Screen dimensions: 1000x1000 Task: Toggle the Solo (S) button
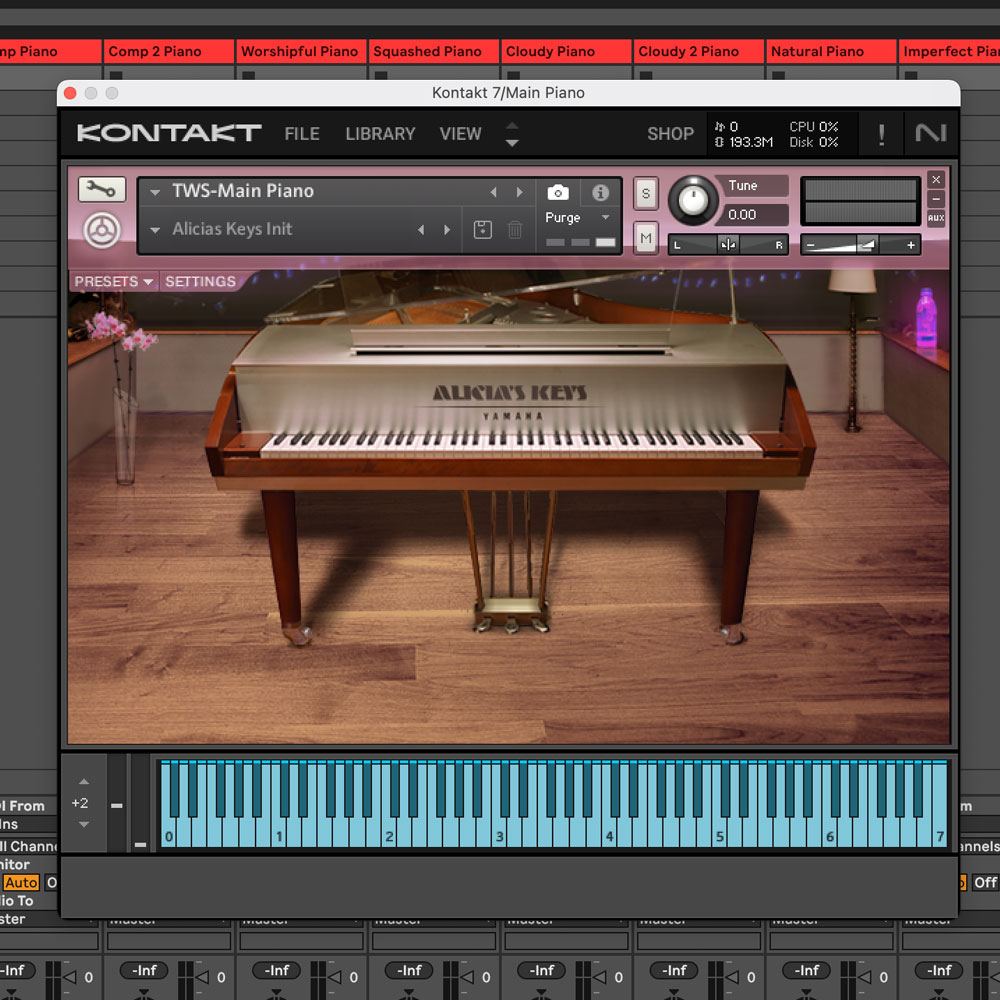coord(646,194)
